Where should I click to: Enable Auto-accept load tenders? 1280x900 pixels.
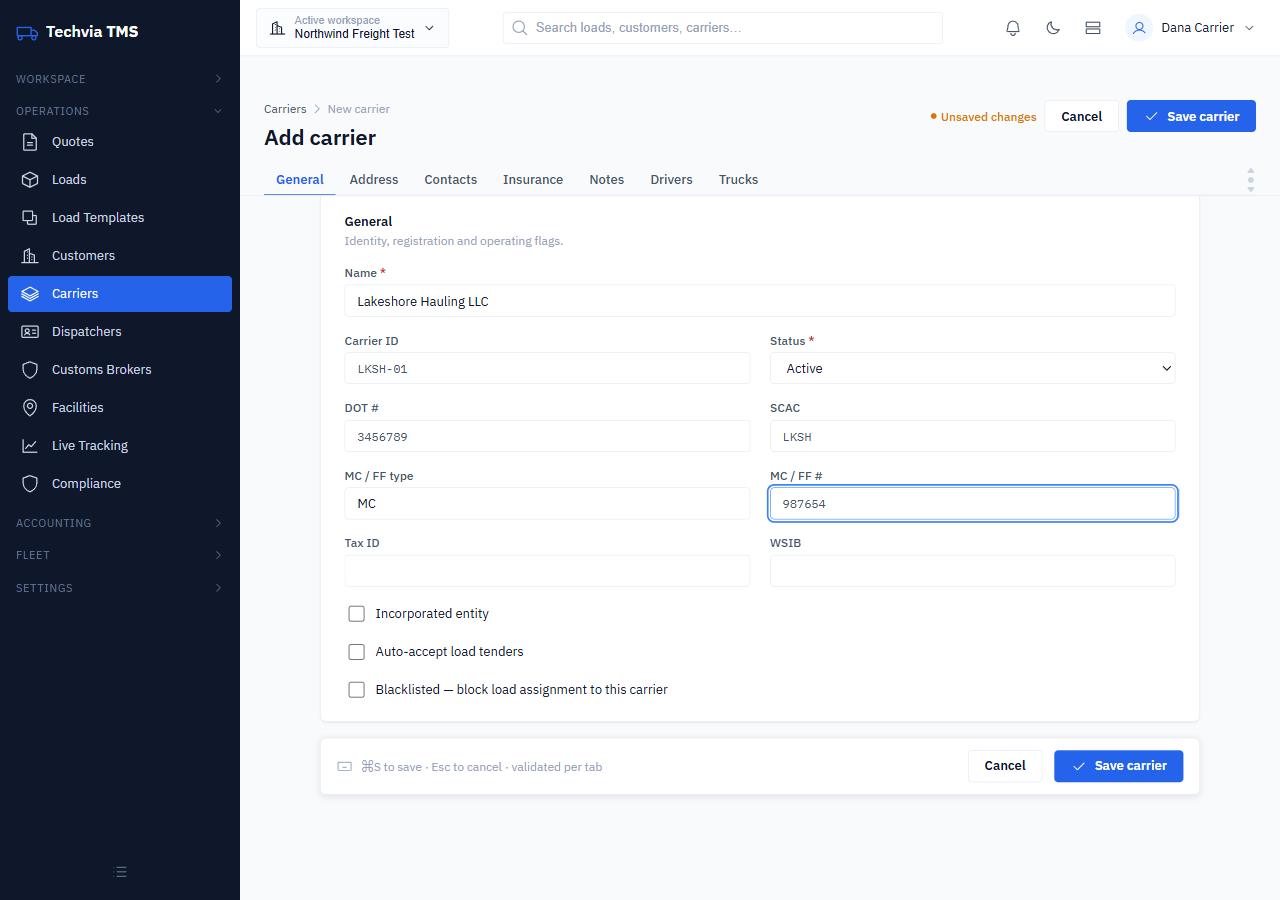(356, 652)
